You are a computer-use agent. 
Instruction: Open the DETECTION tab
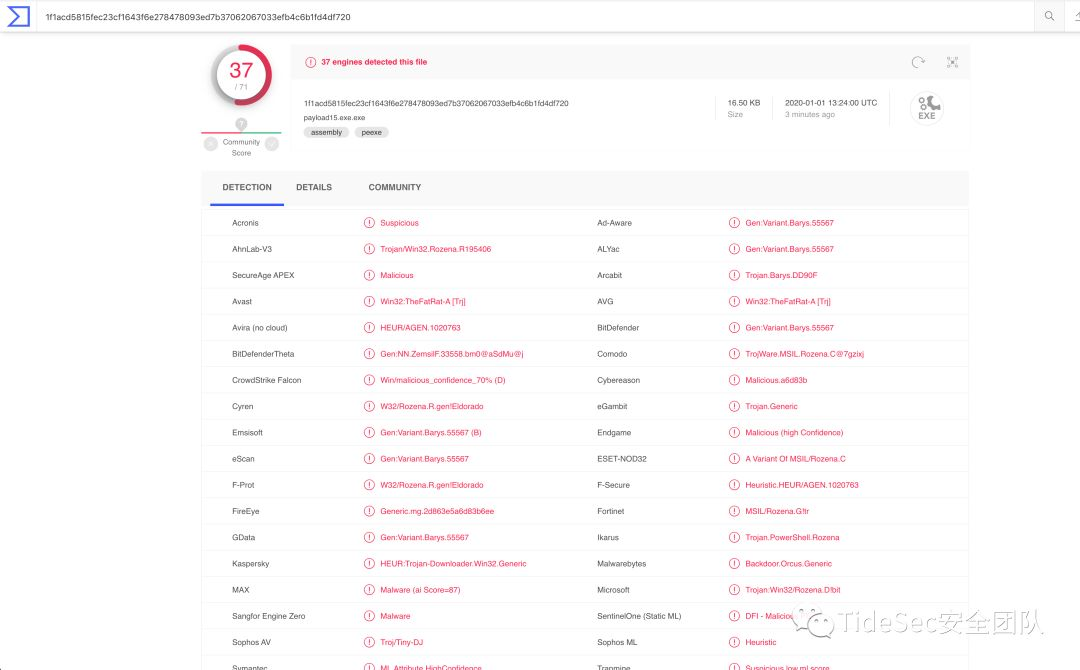247,187
